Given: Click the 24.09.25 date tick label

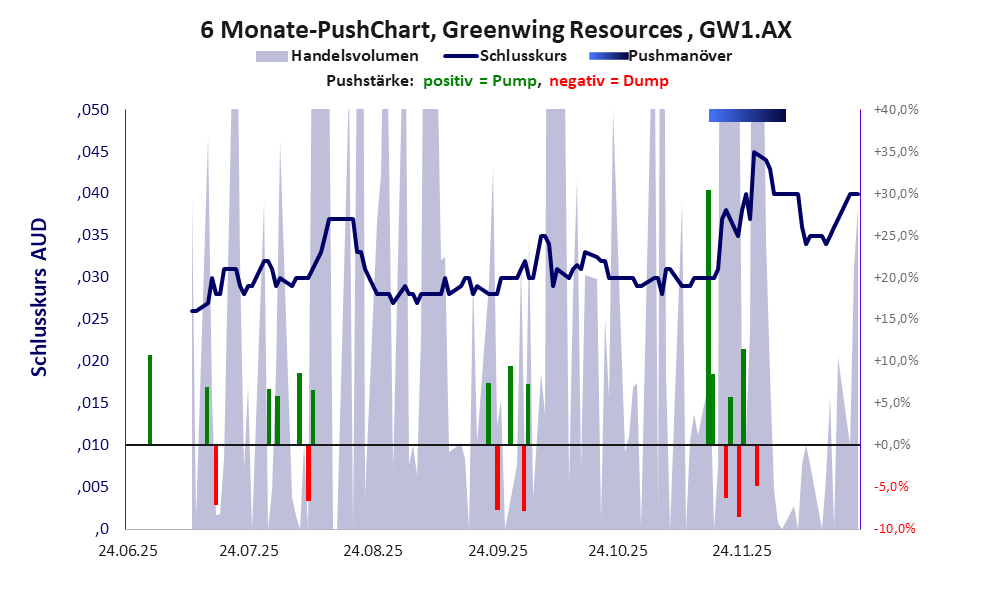Looking at the screenshot, I should 495,550.
